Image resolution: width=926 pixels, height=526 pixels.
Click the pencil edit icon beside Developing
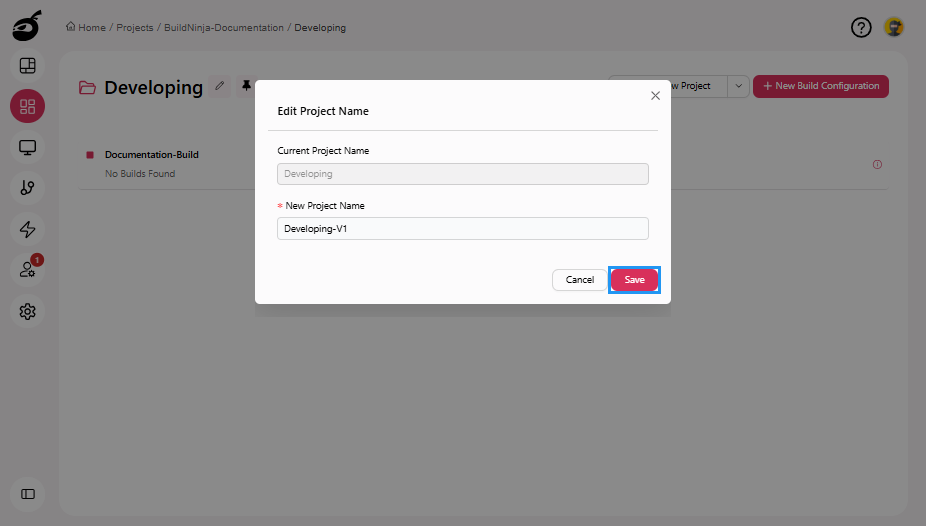(x=220, y=86)
